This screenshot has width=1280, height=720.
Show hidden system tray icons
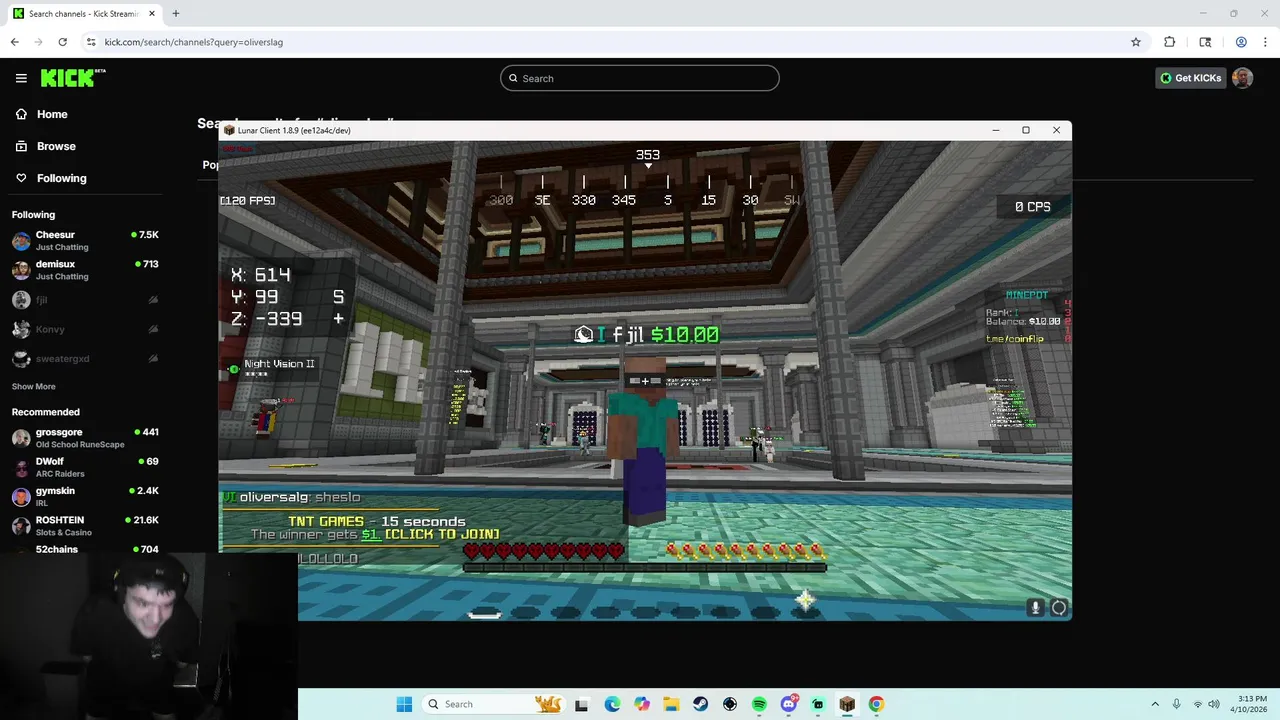pyautogui.click(x=1155, y=704)
